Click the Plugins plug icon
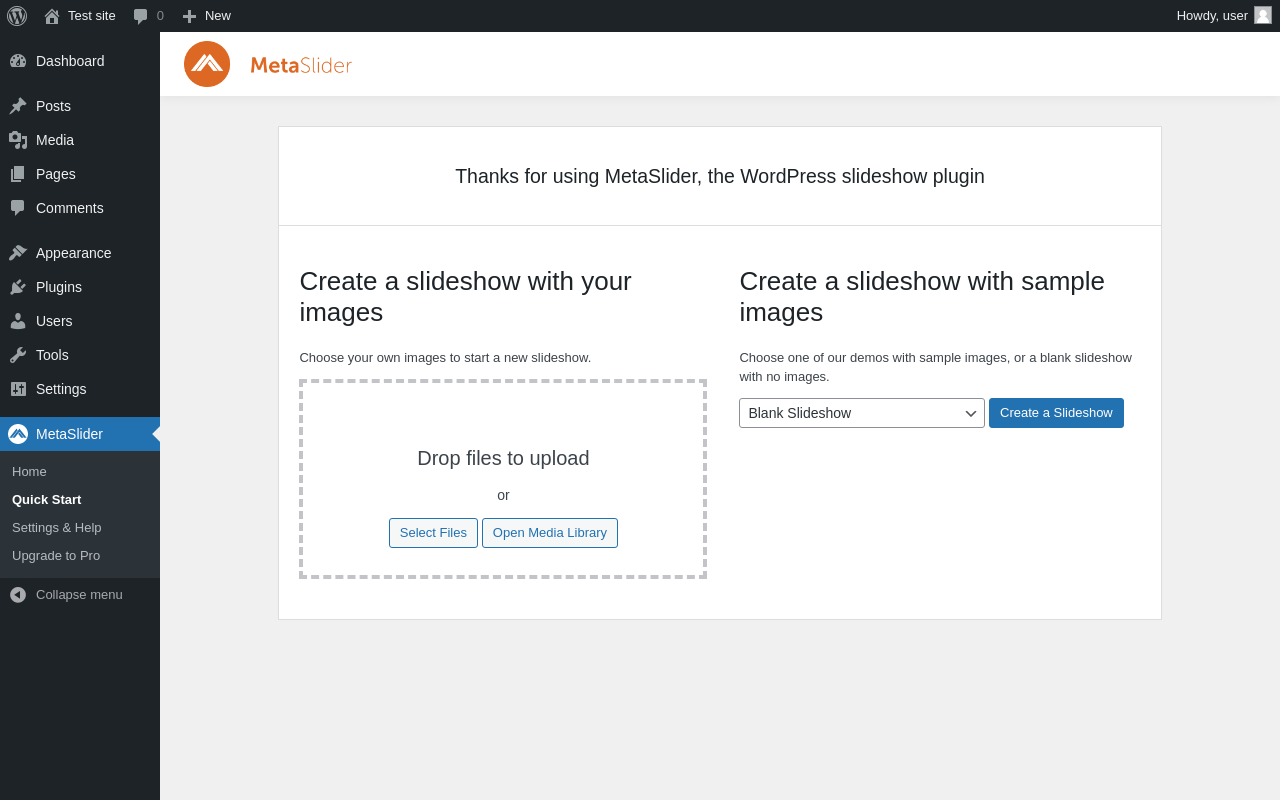 (18, 287)
